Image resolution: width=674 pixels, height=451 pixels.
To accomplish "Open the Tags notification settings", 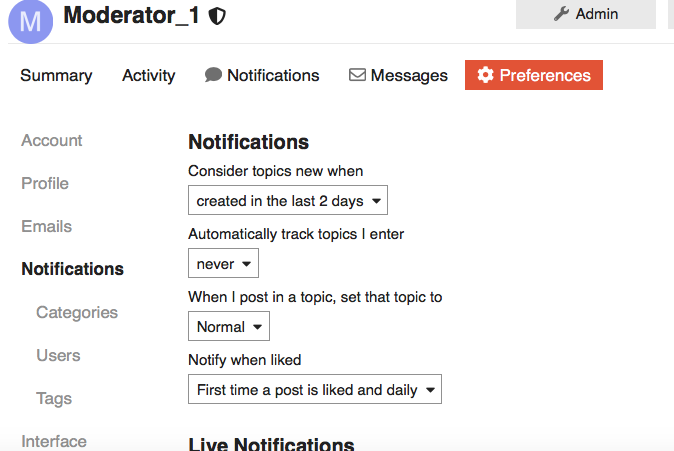I will (x=54, y=399).
